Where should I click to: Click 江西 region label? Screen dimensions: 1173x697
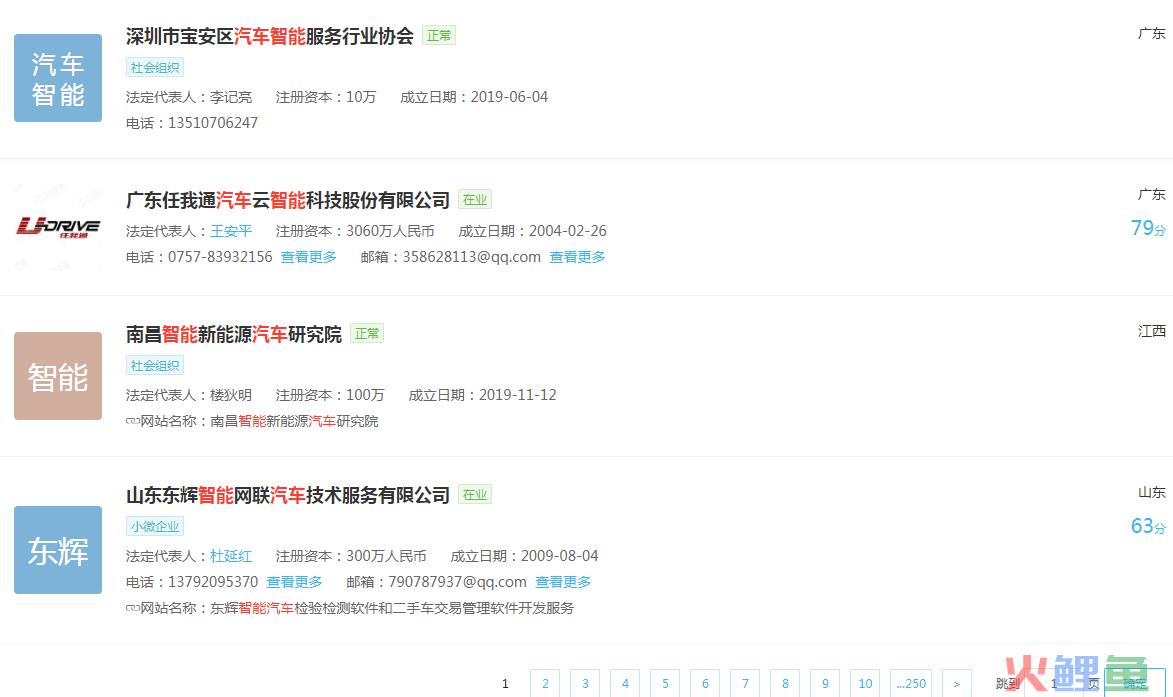pyautogui.click(x=1152, y=331)
